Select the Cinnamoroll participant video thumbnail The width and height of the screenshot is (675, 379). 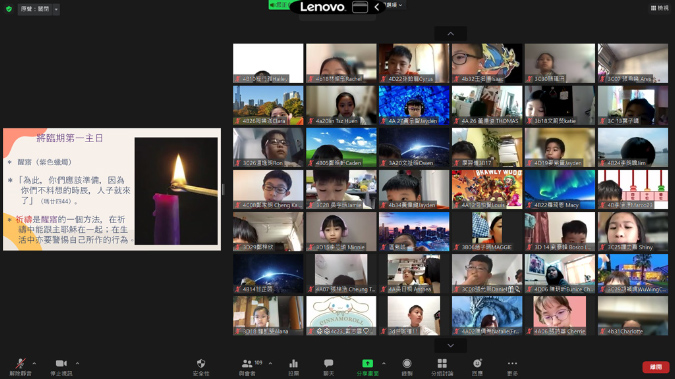(341, 315)
